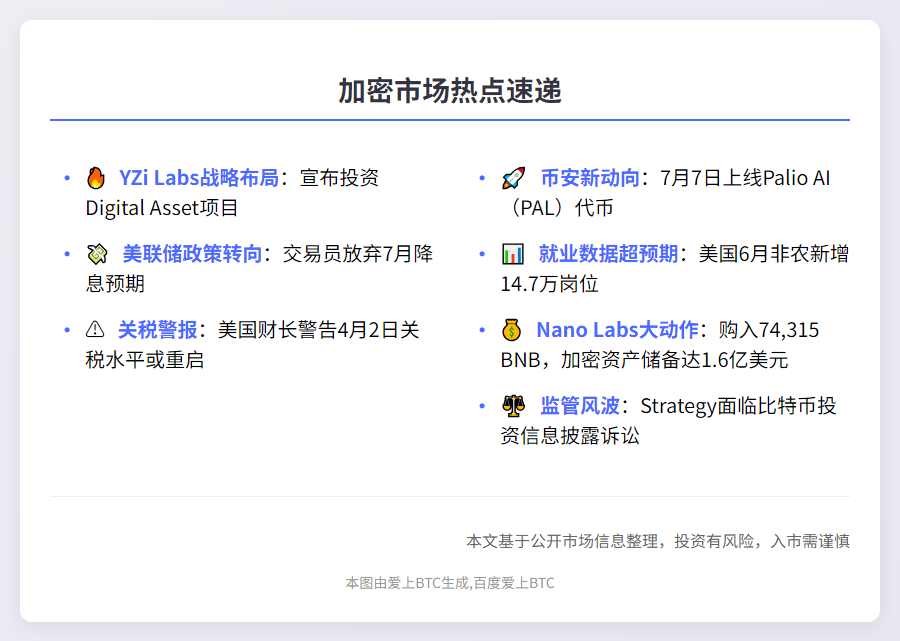This screenshot has width=900, height=641.
Task: Click the banknote emoji beside 美联储政策转向
Action: 97,254
